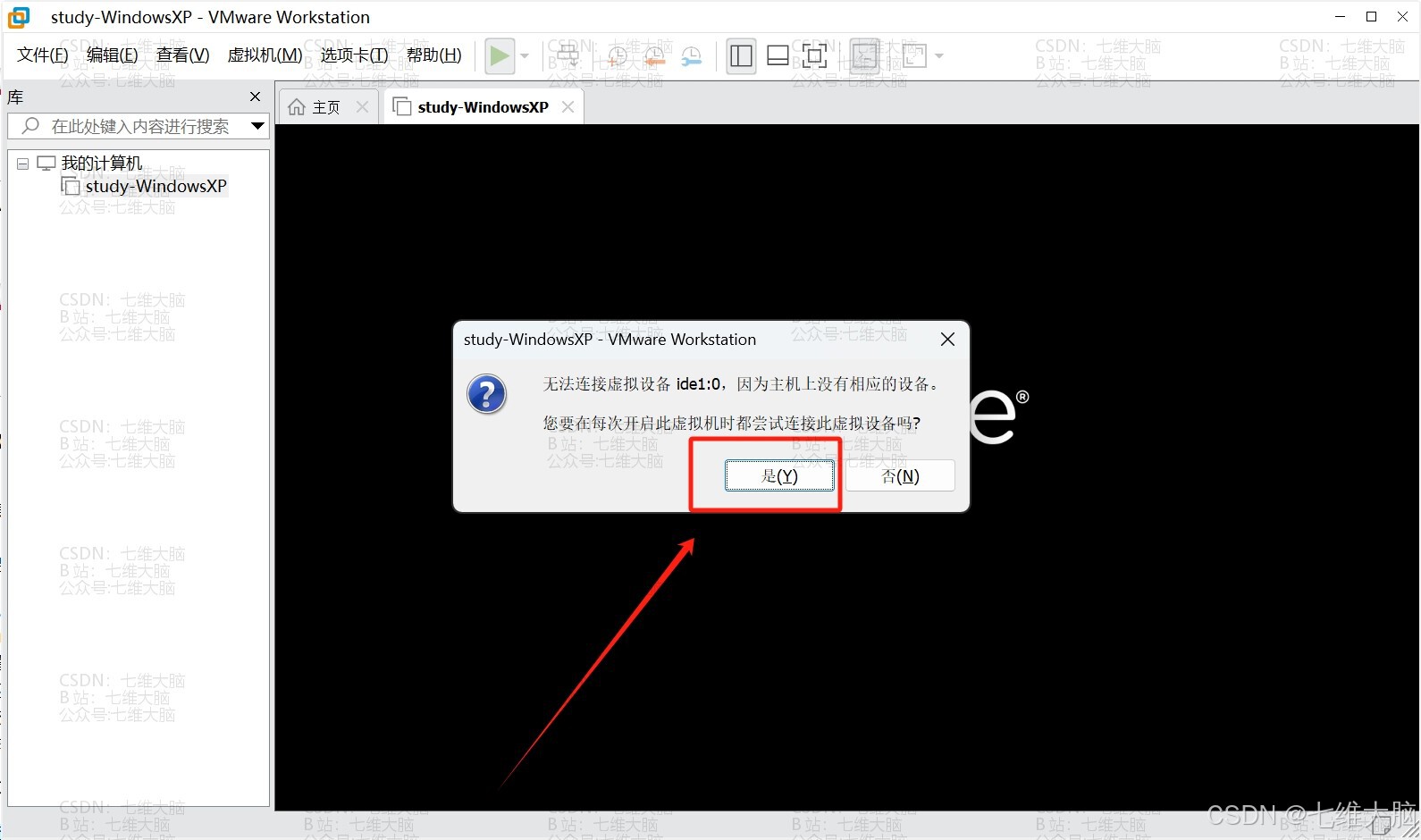1421x840 pixels.
Task: Enter full screen mode icon
Action: [814, 56]
